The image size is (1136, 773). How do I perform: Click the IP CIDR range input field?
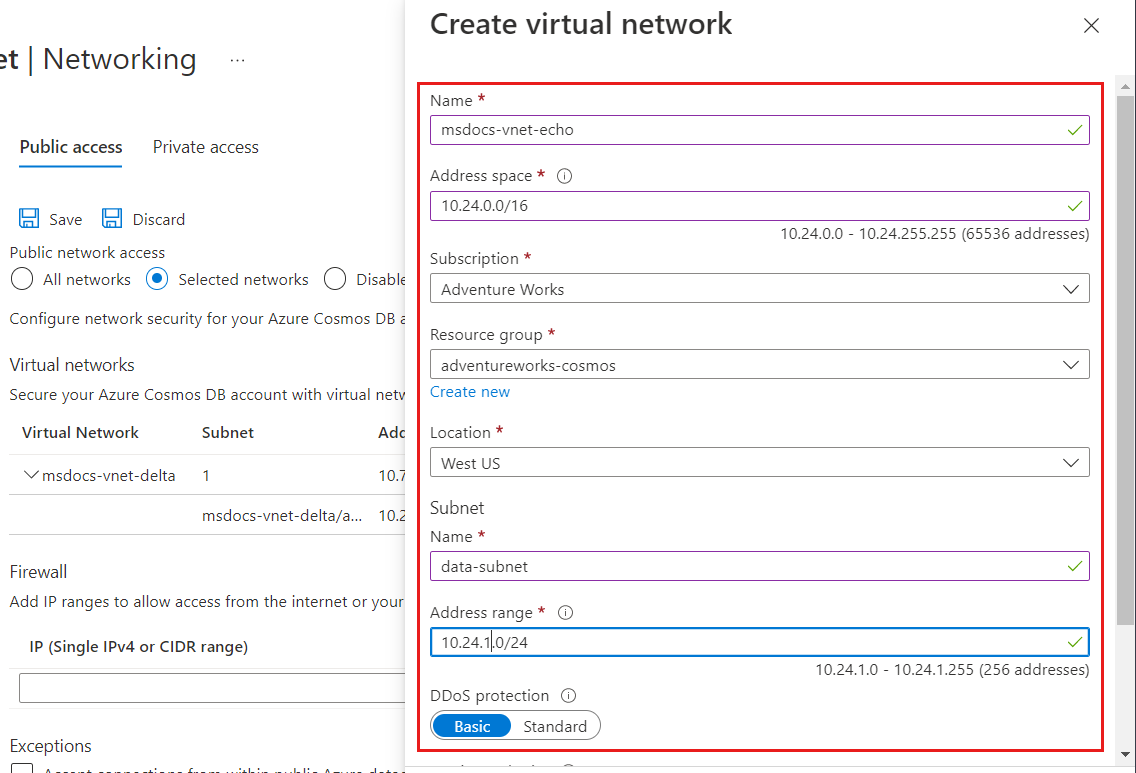200,687
